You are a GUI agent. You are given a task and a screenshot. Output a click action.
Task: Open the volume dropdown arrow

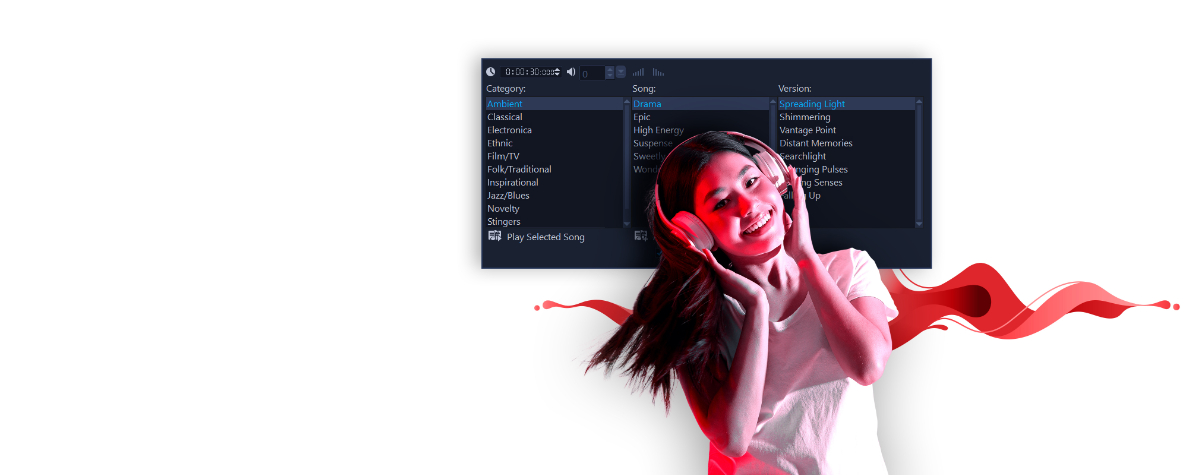click(621, 72)
